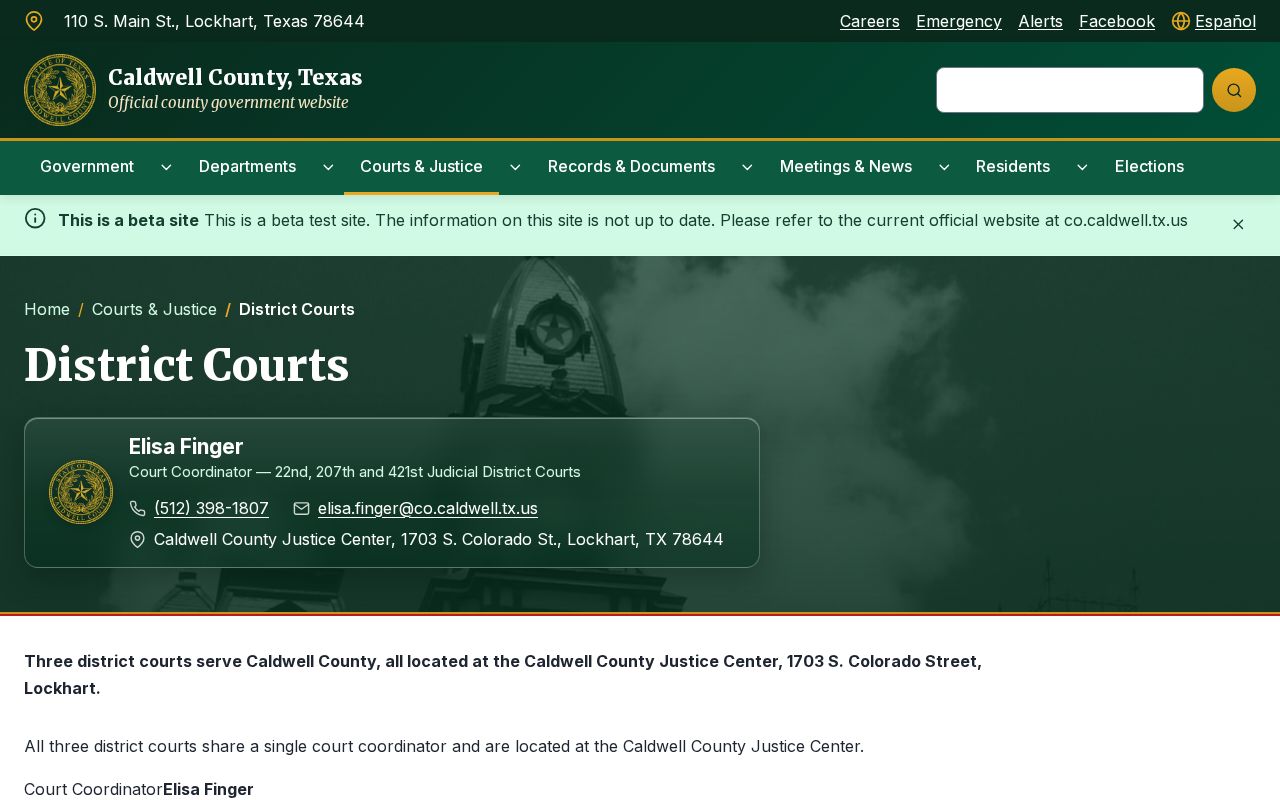
Task: Open the Residents nav item
Action: 1013,166
